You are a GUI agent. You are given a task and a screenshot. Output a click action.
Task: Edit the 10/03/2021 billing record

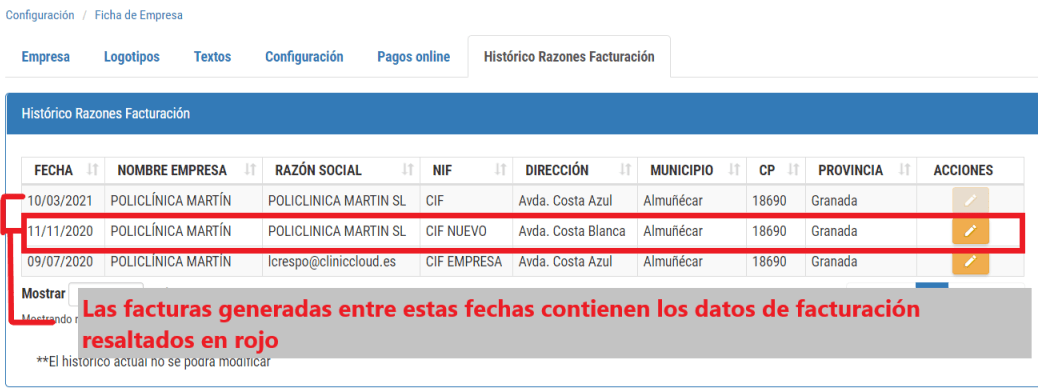pos(970,201)
